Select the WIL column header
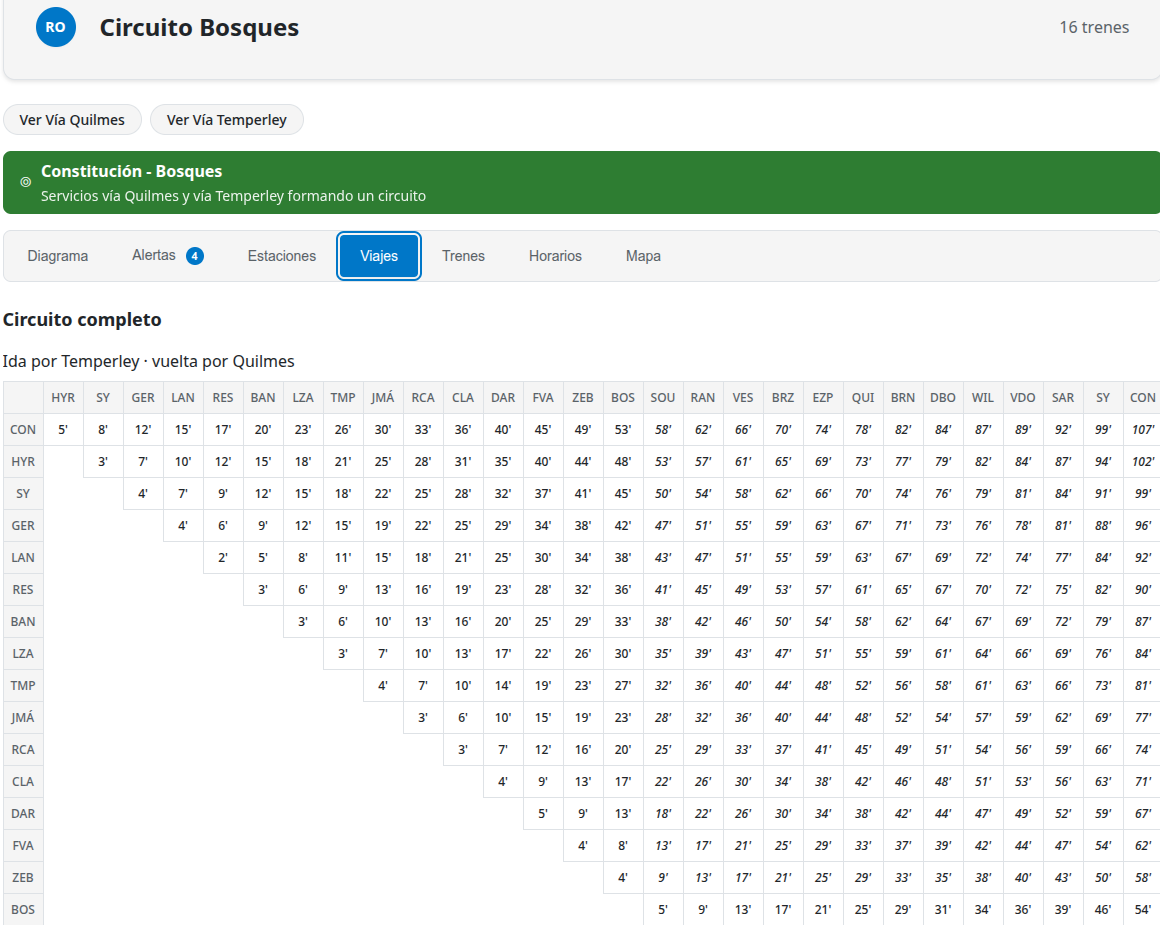 (x=982, y=397)
